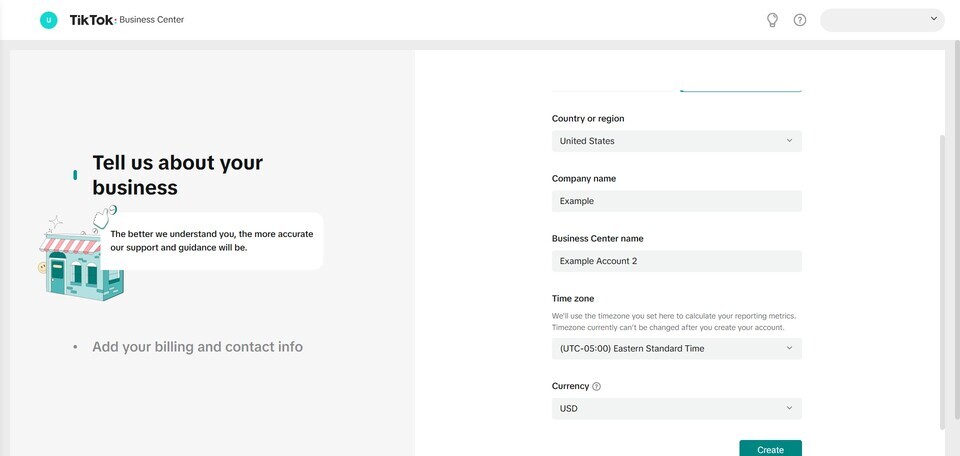
Task: Click the teal progress bar segment above the form
Action: point(740,91)
